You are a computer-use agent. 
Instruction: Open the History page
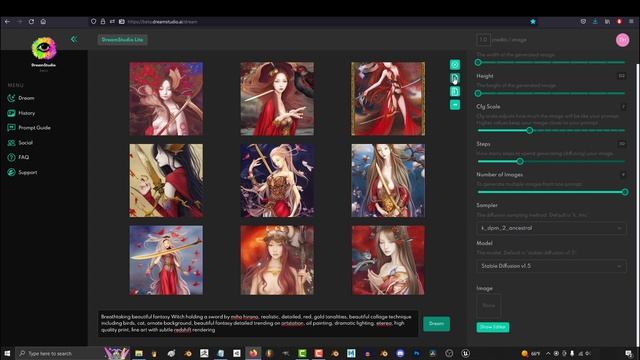click(27, 113)
